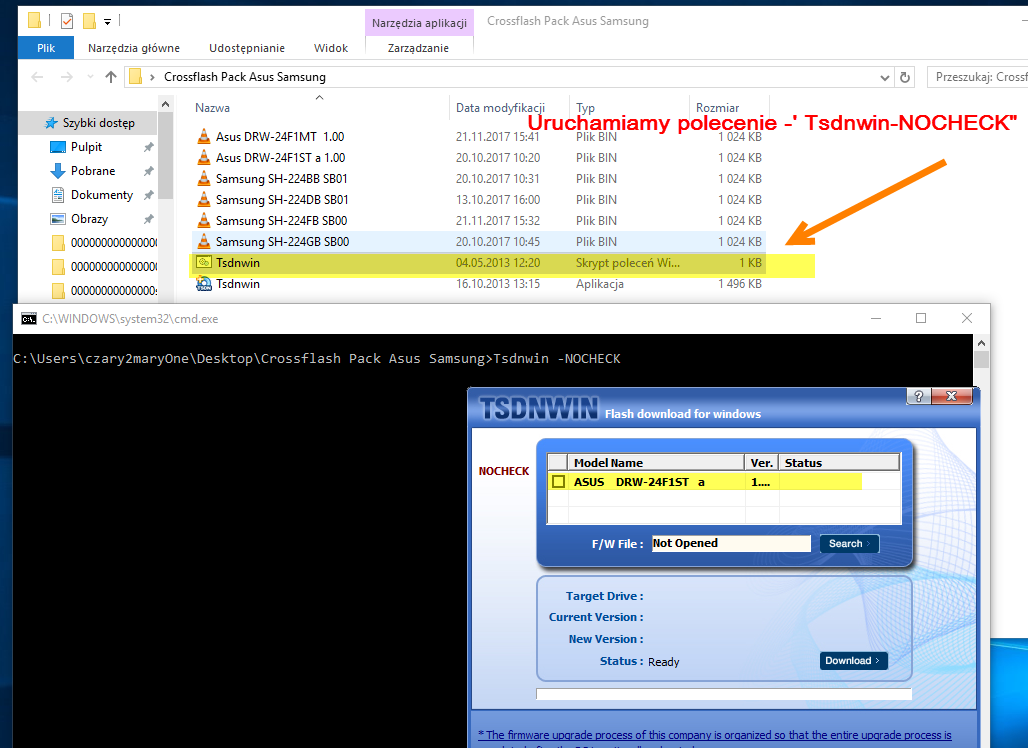Sort files by Nazwa column header
The height and width of the screenshot is (748, 1028).
[x=212, y=108]
